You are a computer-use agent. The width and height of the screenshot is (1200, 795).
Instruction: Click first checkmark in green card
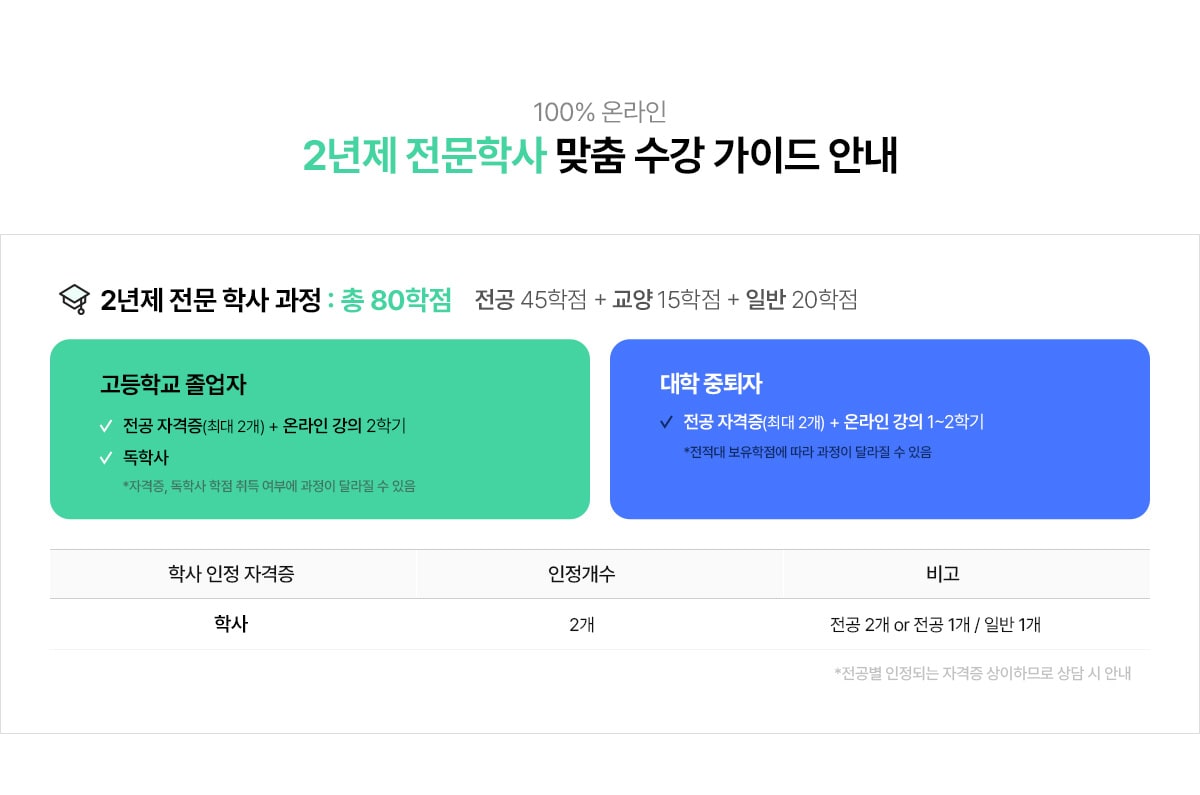[106, 426]
